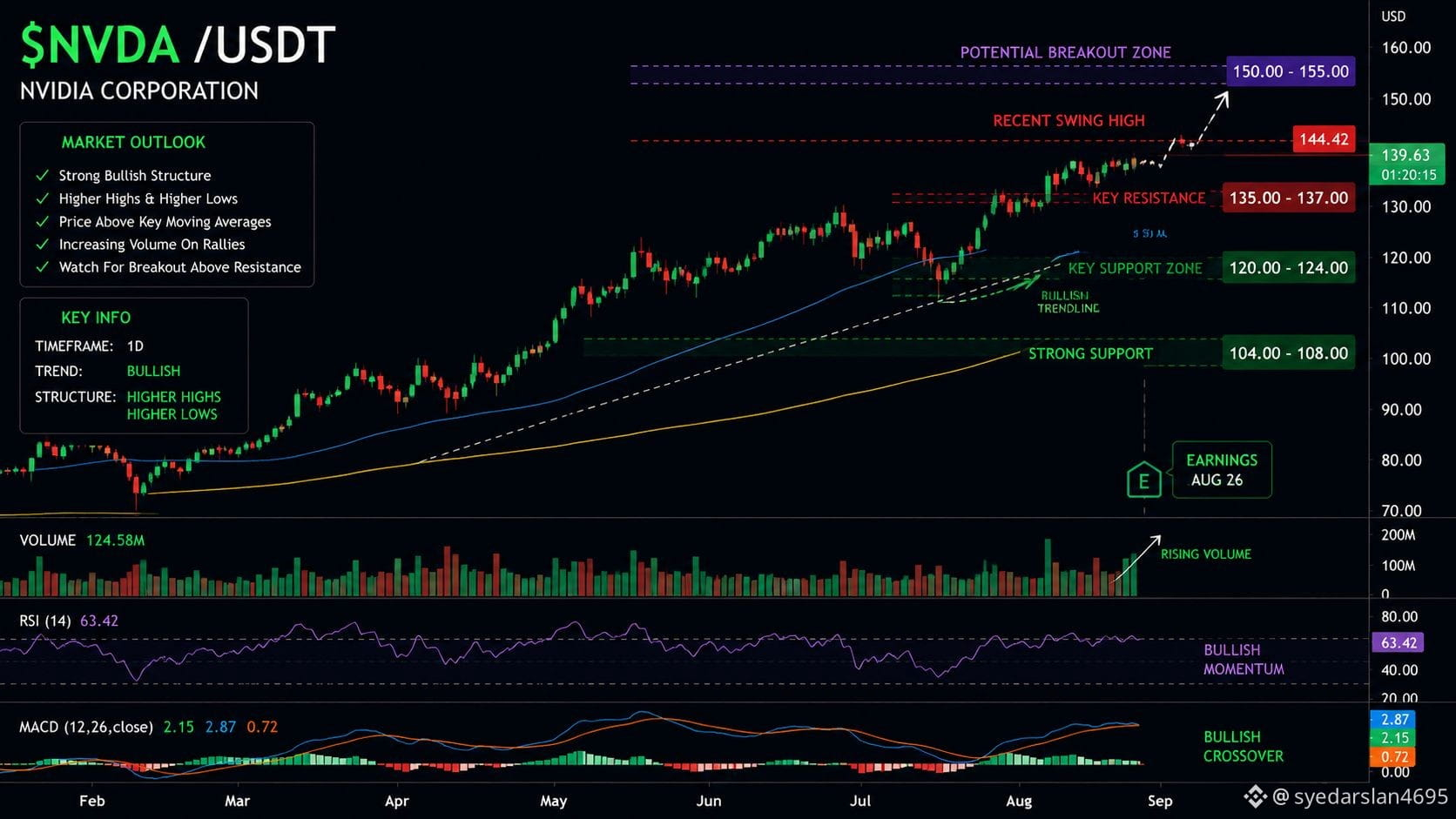Click the MACD (12,26,close) indicator title

86,727
